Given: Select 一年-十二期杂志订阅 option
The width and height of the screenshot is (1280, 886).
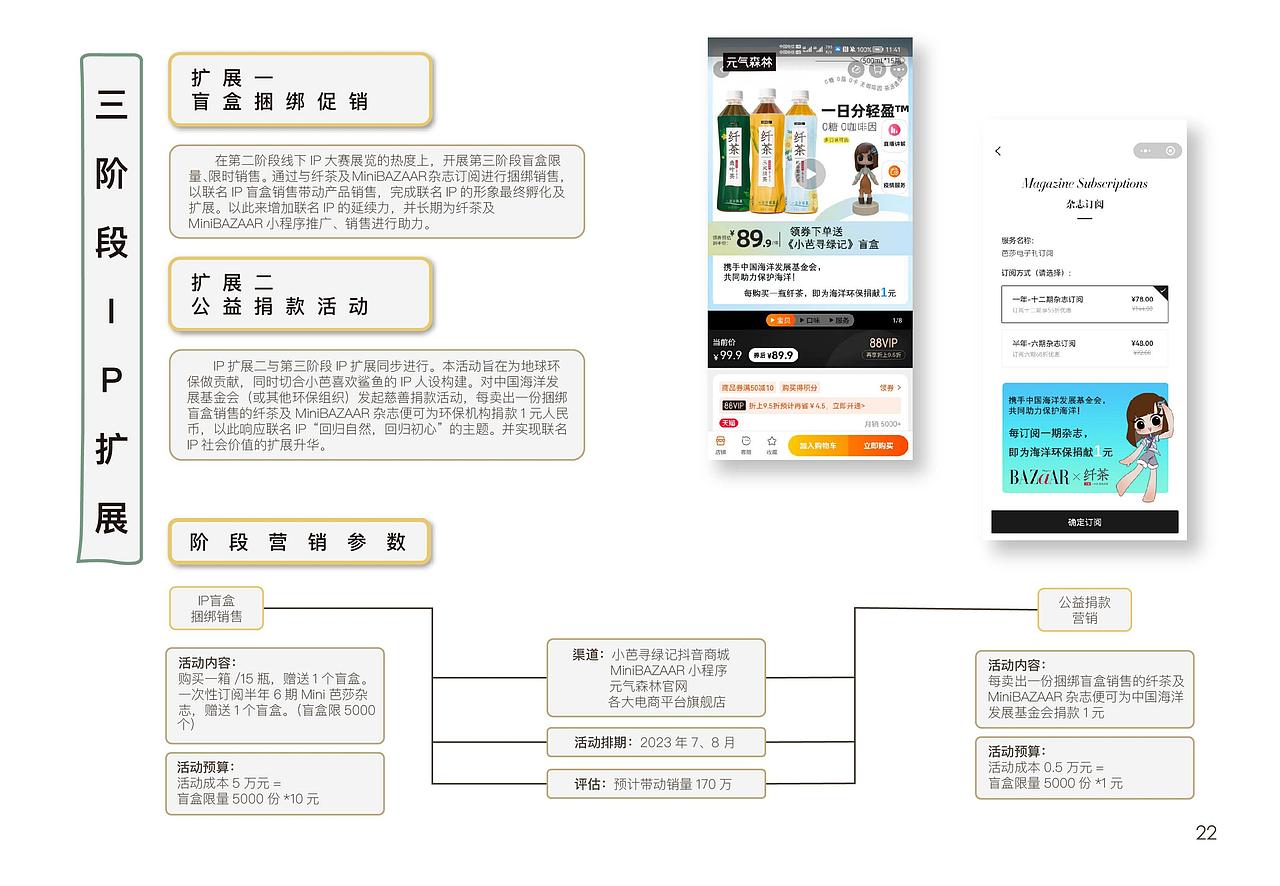Looking at the screenshot, I should pos(1084,304).
